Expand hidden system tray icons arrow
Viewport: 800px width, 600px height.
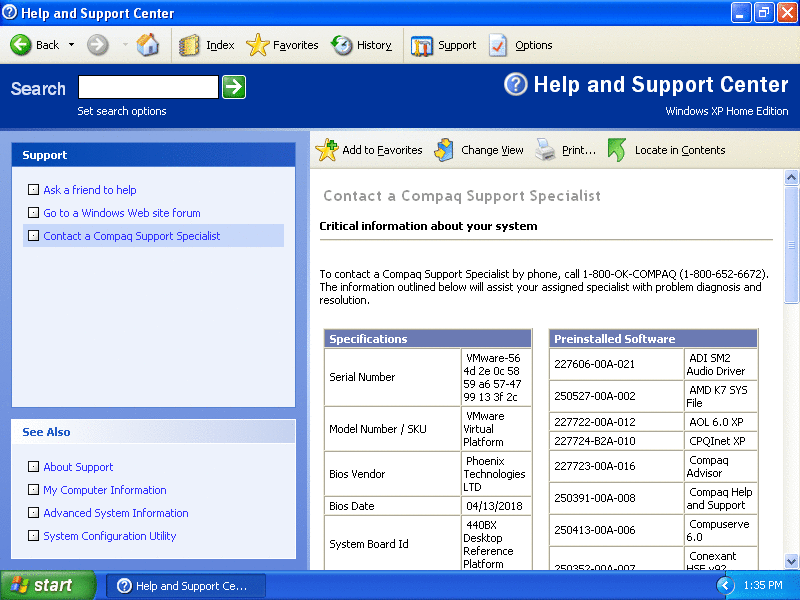(726, 586)
